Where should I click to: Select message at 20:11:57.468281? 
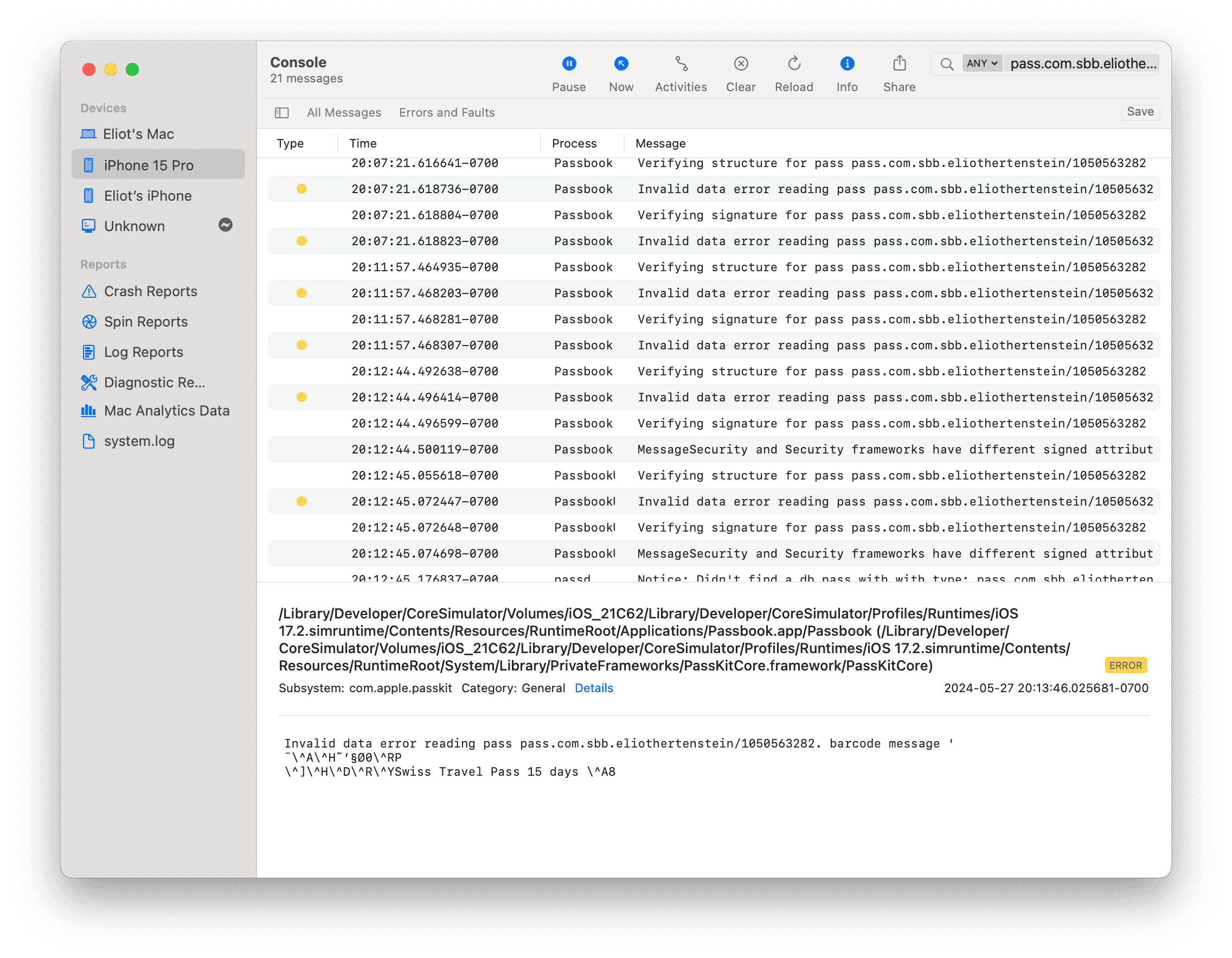(x=714, y=320)
